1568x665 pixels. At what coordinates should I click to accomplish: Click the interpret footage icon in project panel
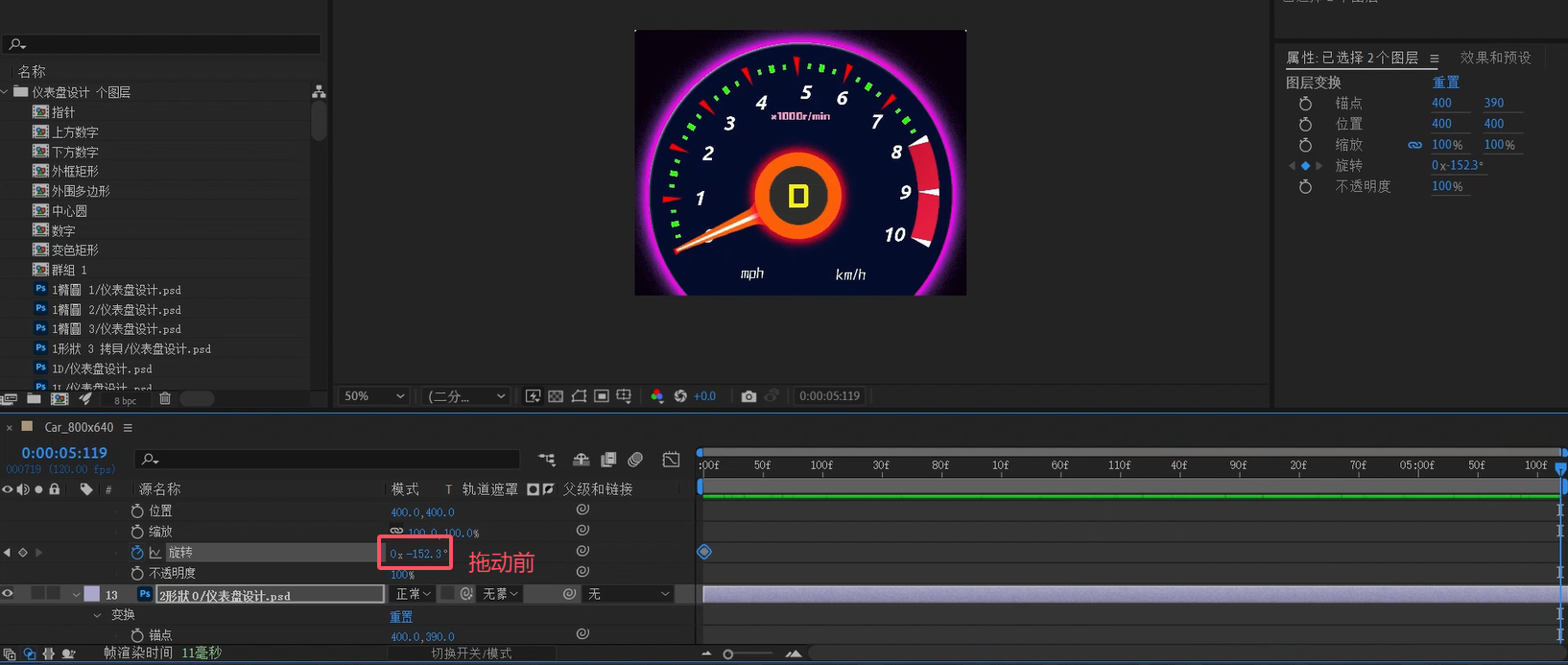10,399
